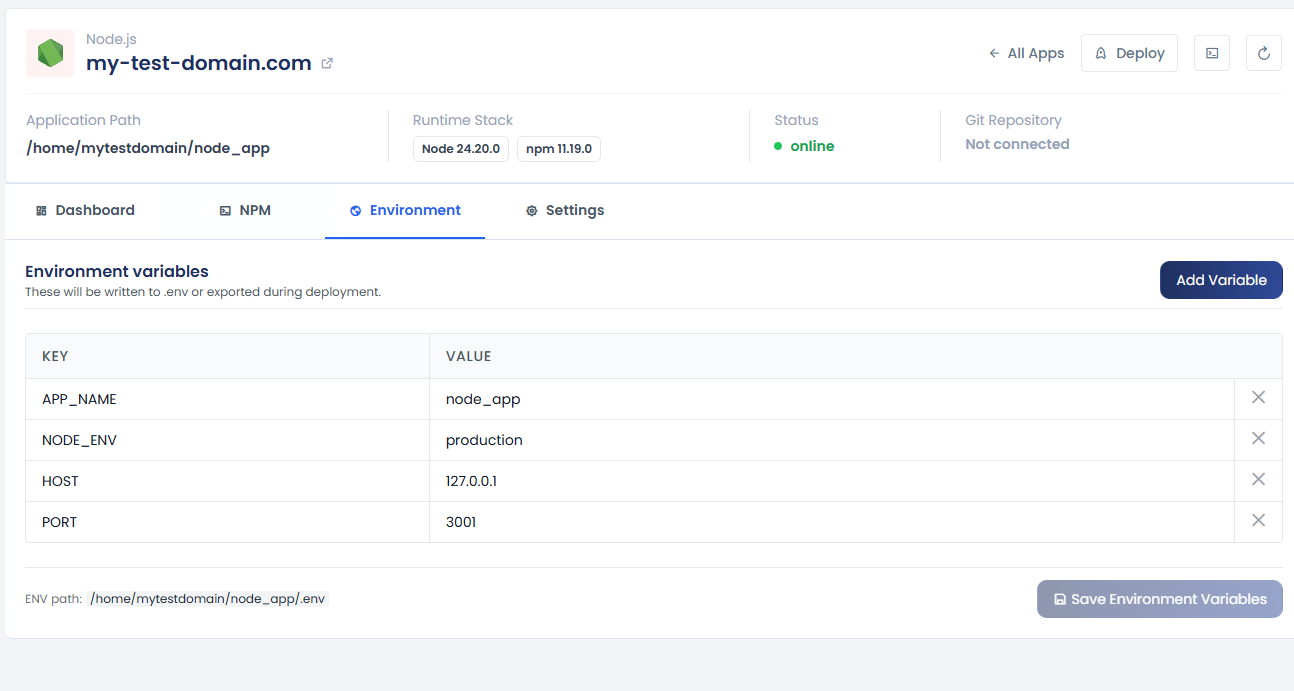Open the NPM tab
This screenshot has width=1294, height=691.
coord(245,210)
